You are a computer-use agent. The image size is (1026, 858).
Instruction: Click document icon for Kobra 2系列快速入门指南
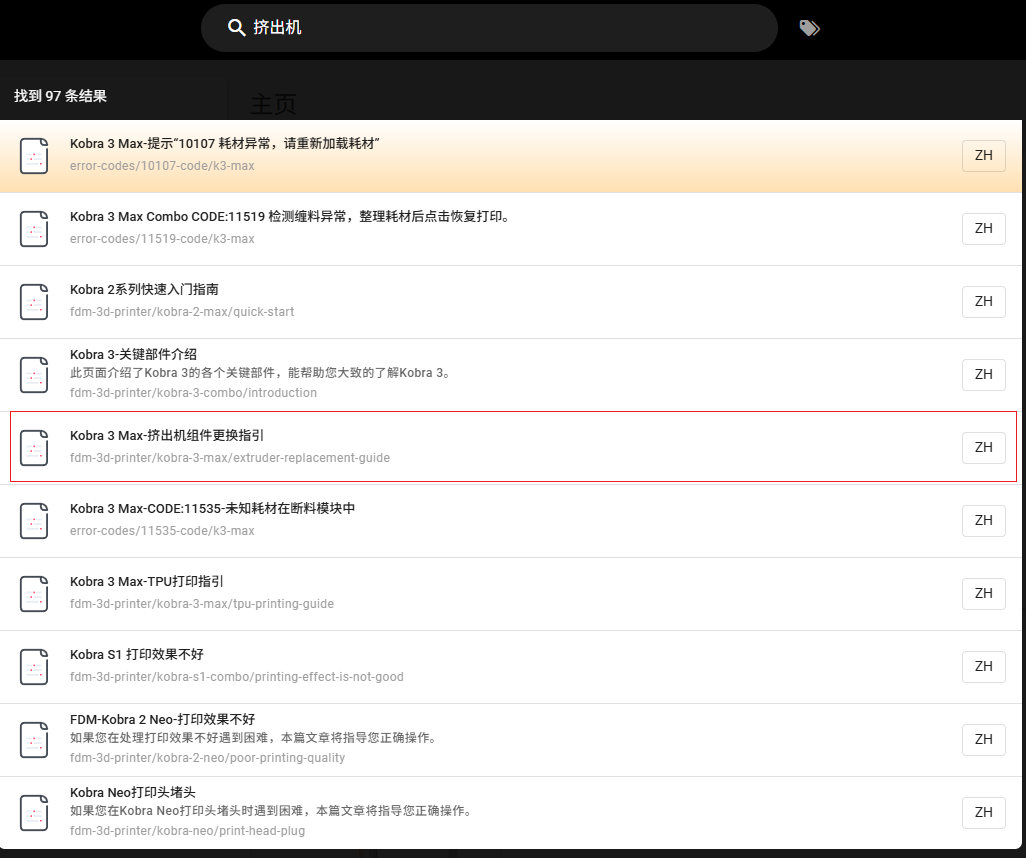pyautogui.click(x=34, y=302)
